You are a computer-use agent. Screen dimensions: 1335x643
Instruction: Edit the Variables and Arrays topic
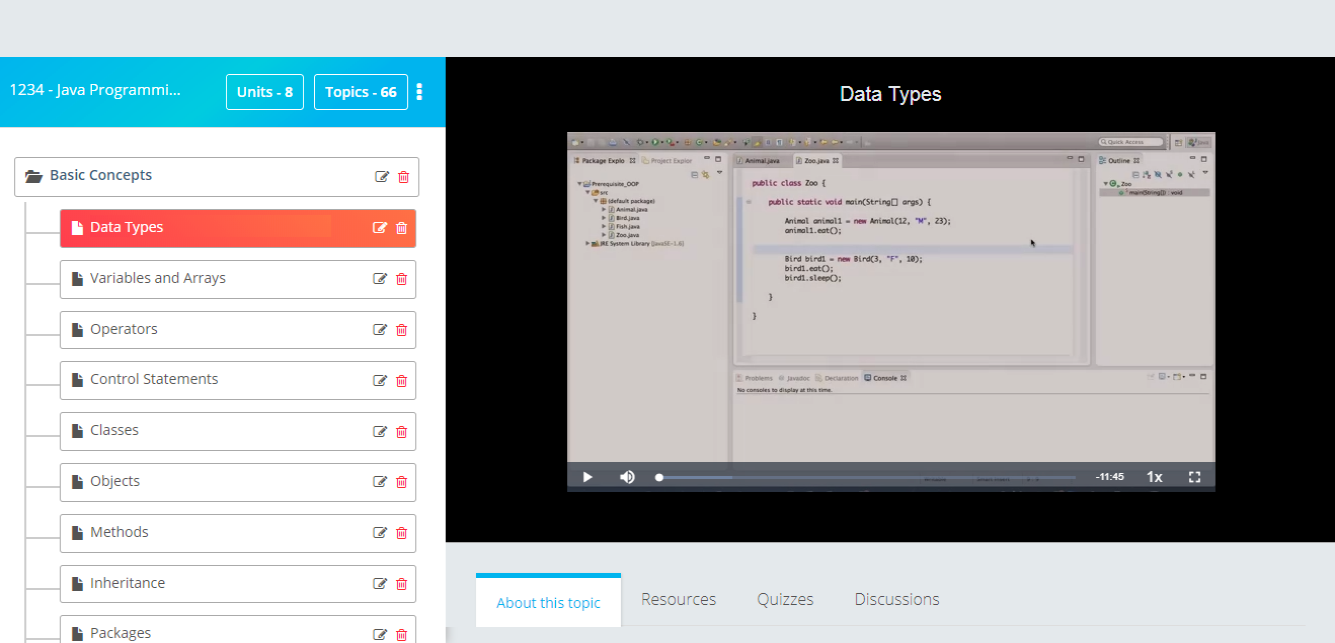(x=380, y=279)
